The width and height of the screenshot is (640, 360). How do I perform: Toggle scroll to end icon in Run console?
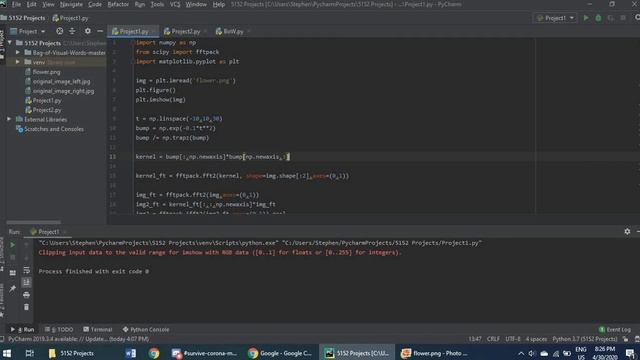pos(27,282)
